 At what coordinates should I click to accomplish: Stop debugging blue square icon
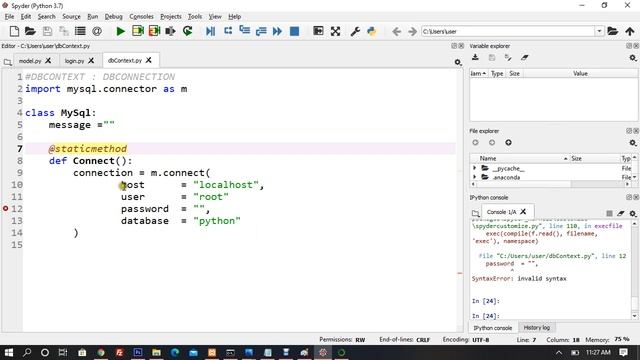[x=294, y=31]
